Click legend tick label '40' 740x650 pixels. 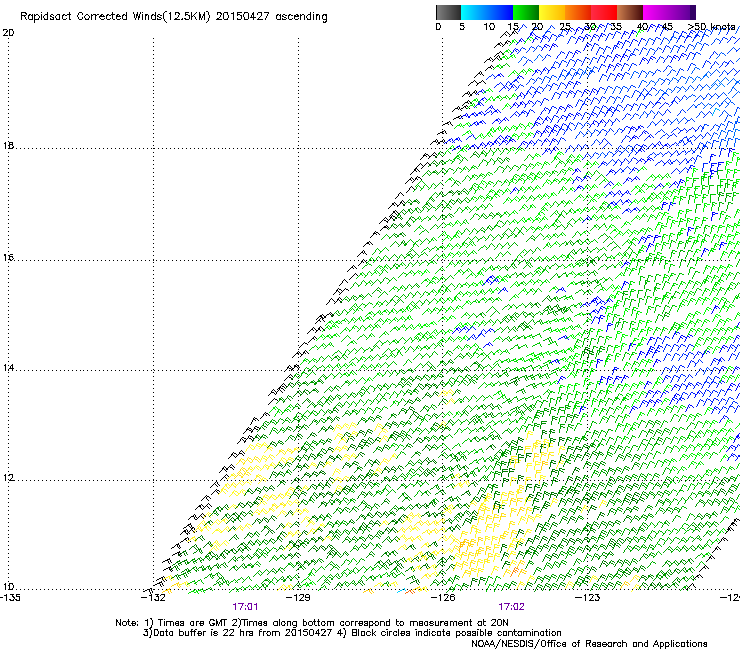pyautogui.click(x=642, y=27)
